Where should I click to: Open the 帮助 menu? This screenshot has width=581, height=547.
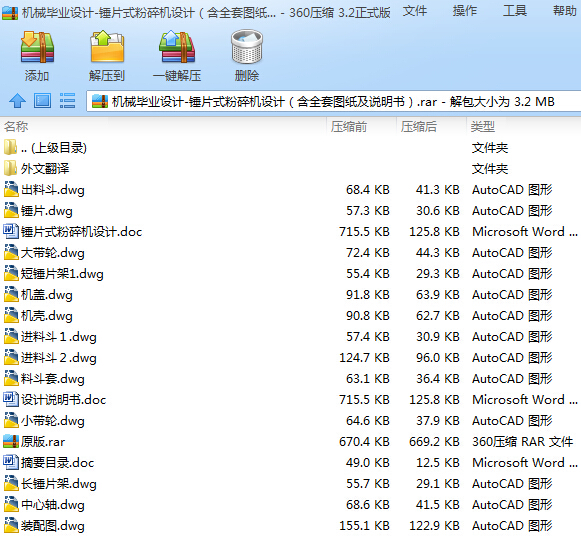click(565, 11)
